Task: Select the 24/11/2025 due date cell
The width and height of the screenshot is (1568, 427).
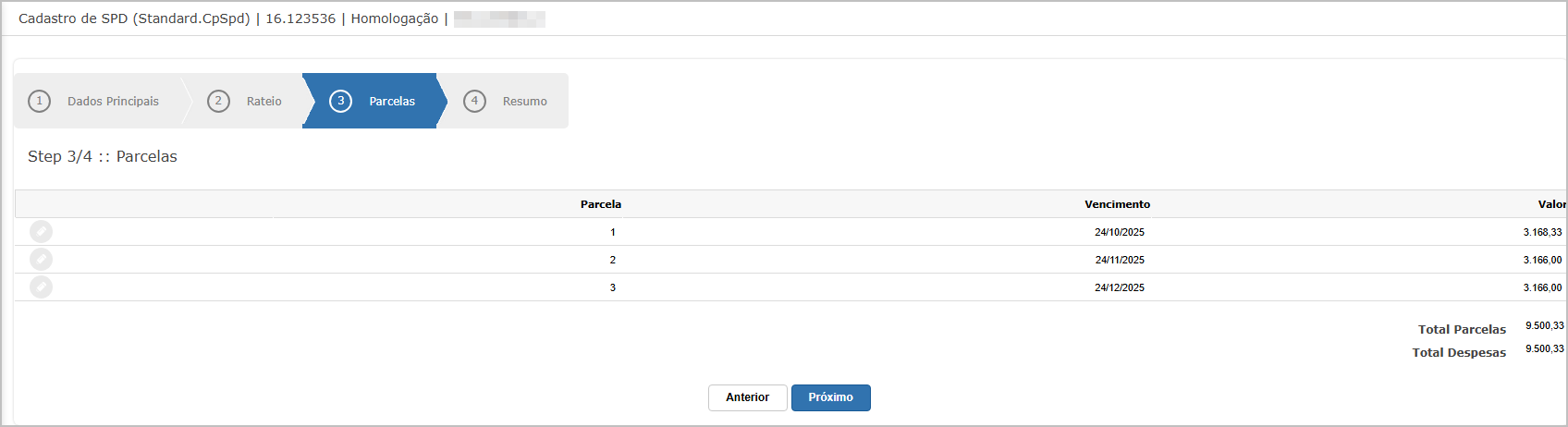Action: tap(1120, 260)
